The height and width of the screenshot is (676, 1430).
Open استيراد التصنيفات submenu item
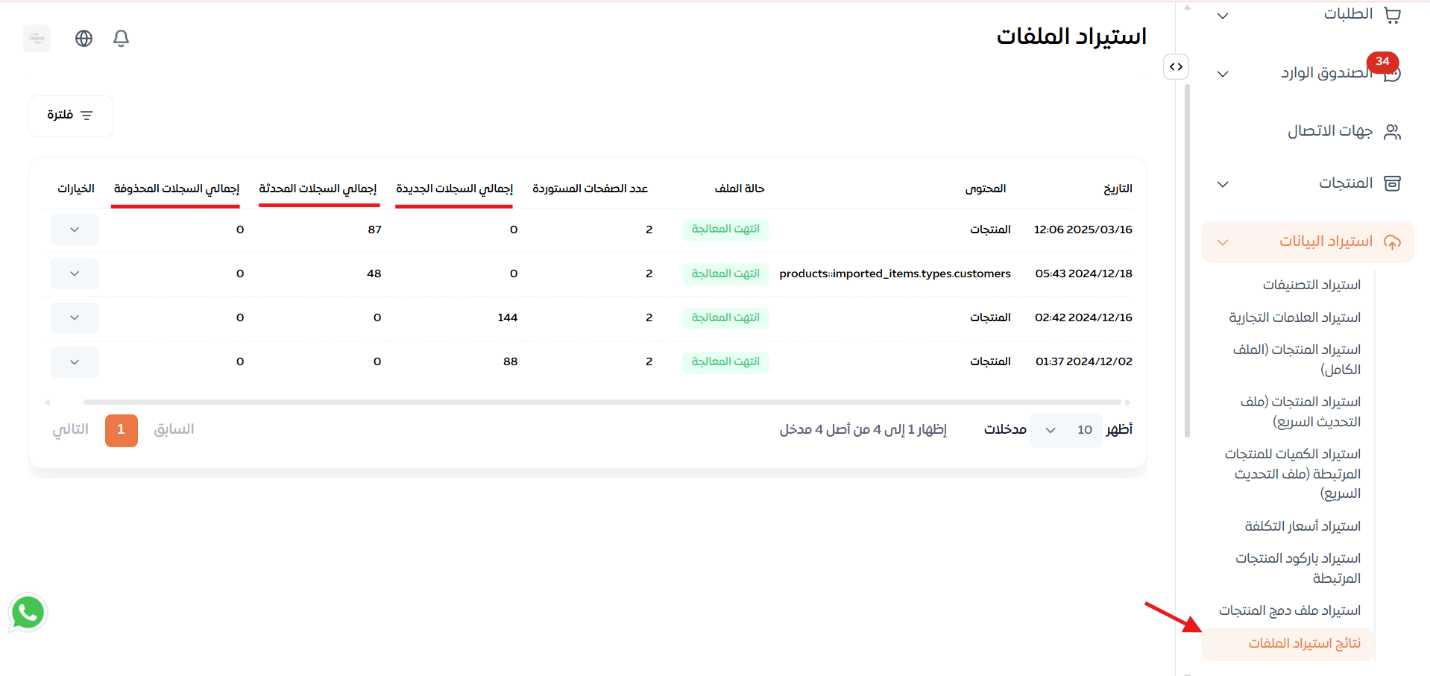click(1311, 285)
